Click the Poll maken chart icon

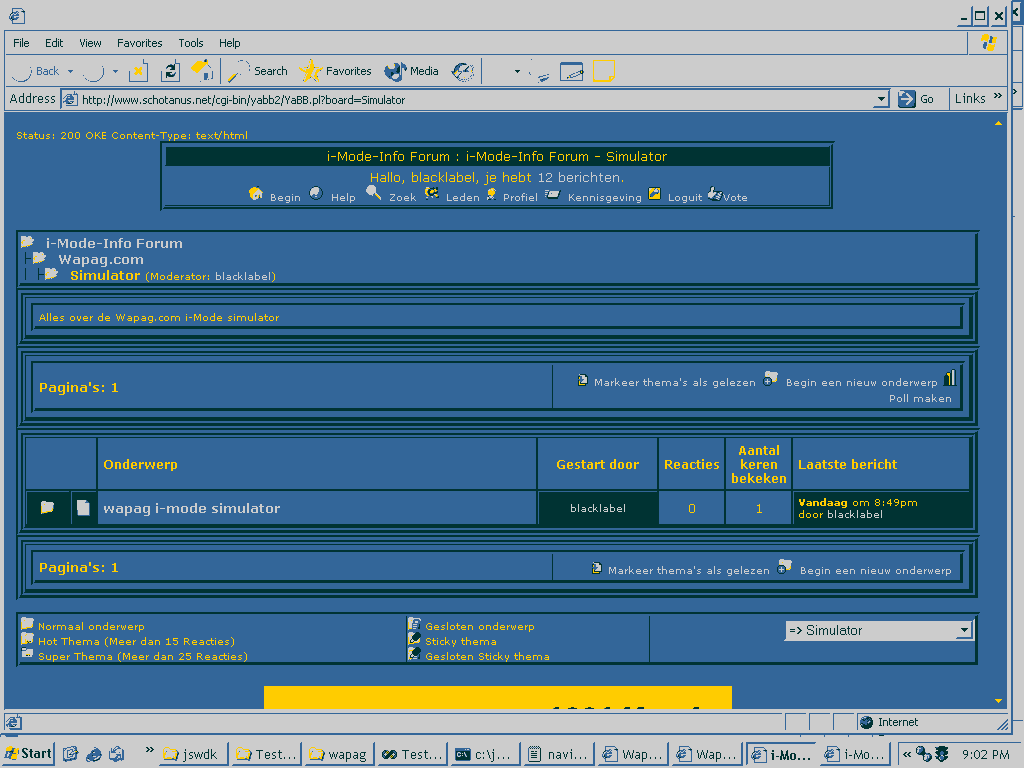tap(949, 378)
